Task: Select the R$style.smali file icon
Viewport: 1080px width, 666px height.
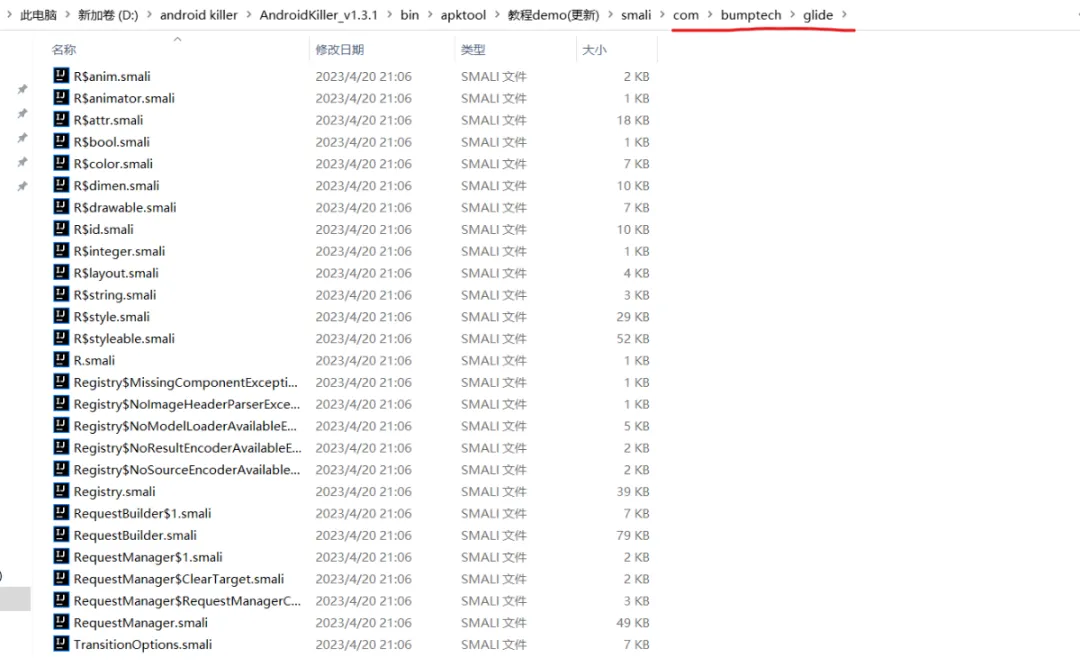Action: click(61, 316)
